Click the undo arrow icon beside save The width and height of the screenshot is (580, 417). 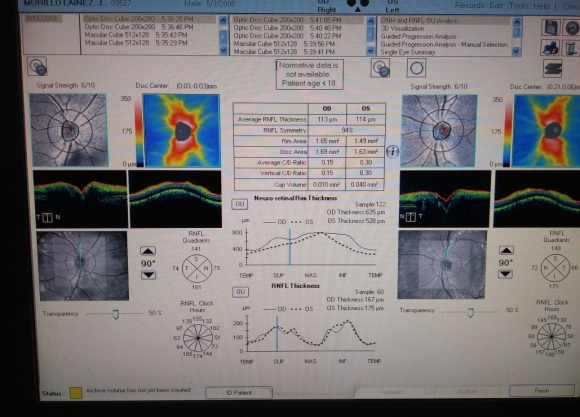coord(572,28)
